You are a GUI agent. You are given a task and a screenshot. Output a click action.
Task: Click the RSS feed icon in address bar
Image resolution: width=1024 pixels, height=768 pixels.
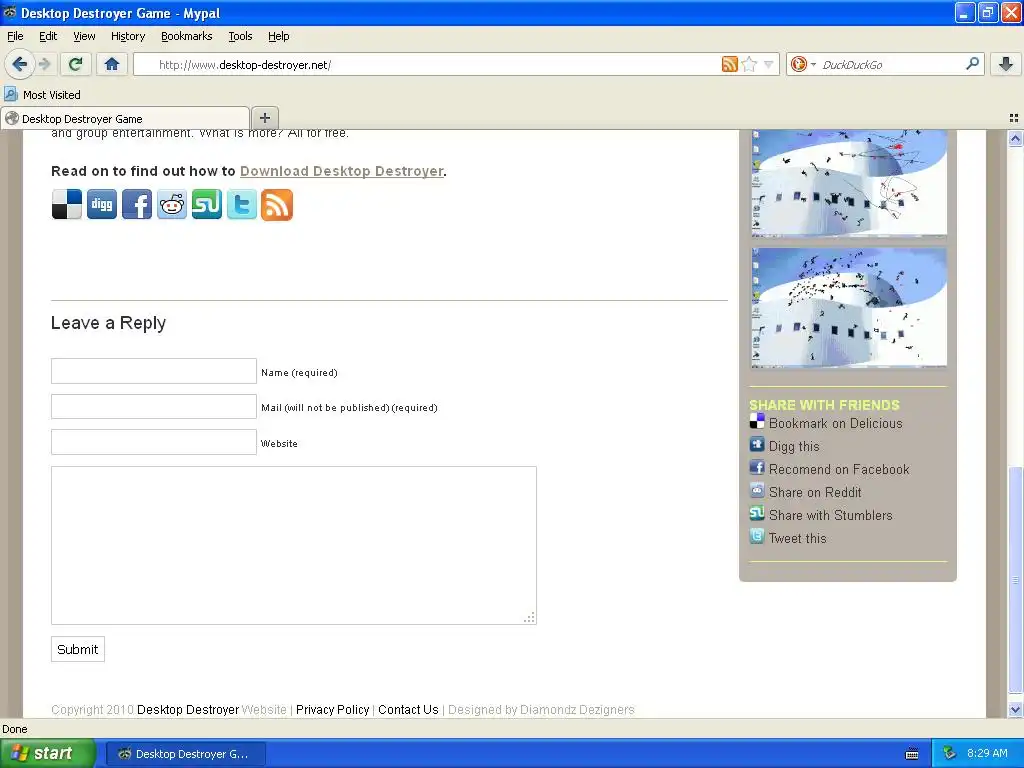tap(729, 64)
